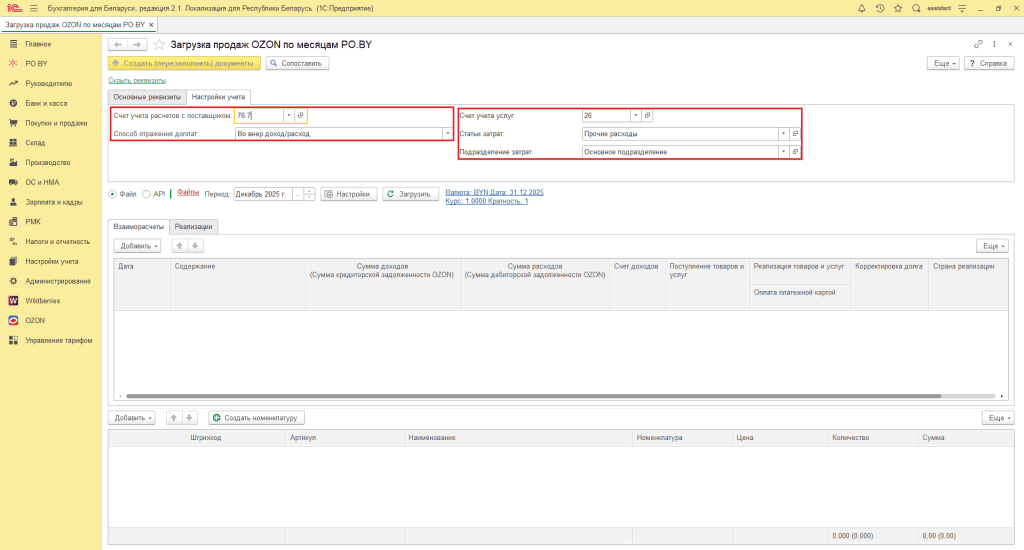Move взаиморасчеты row down
This screenshot has width=1024, height=550.
tap(195, 246)
